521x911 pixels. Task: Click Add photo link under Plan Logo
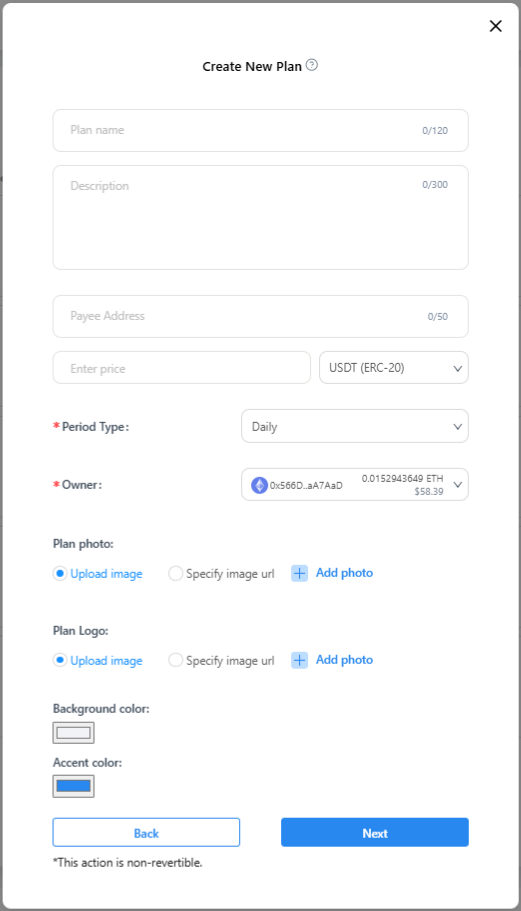tap(344, 660)
